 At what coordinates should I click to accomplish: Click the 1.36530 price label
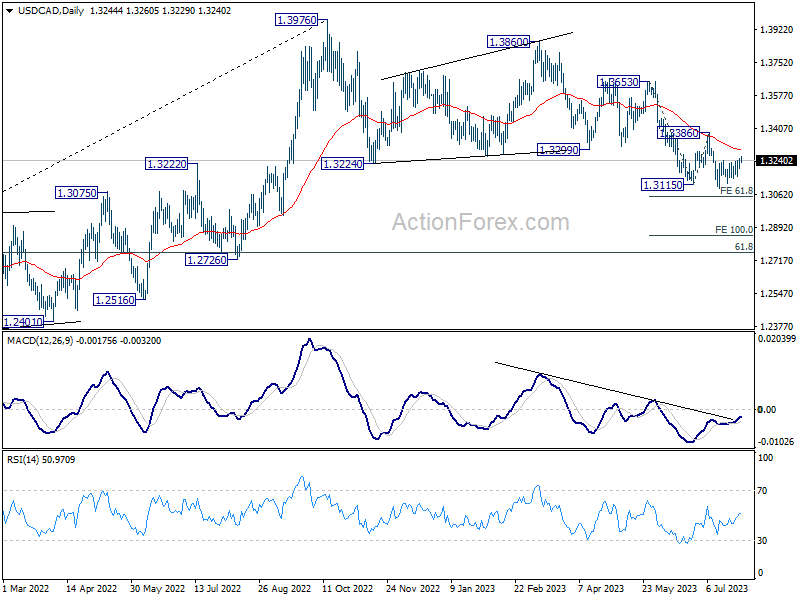click(618, 82)
